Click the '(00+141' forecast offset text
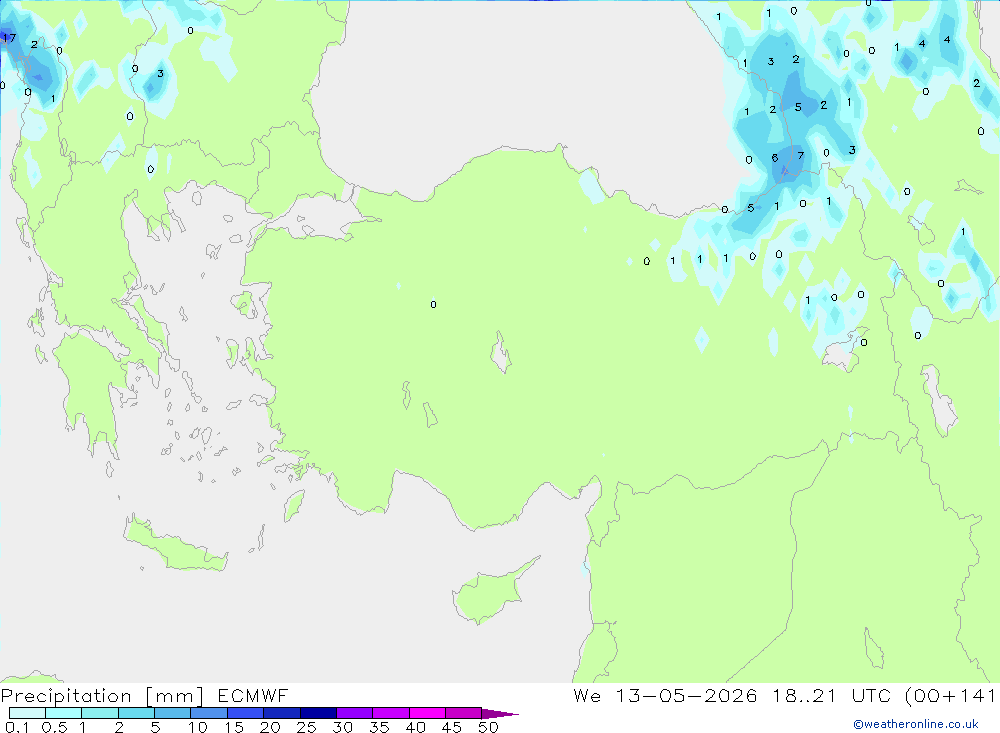This screenshot has height=733, width=1000. [950, 695]
